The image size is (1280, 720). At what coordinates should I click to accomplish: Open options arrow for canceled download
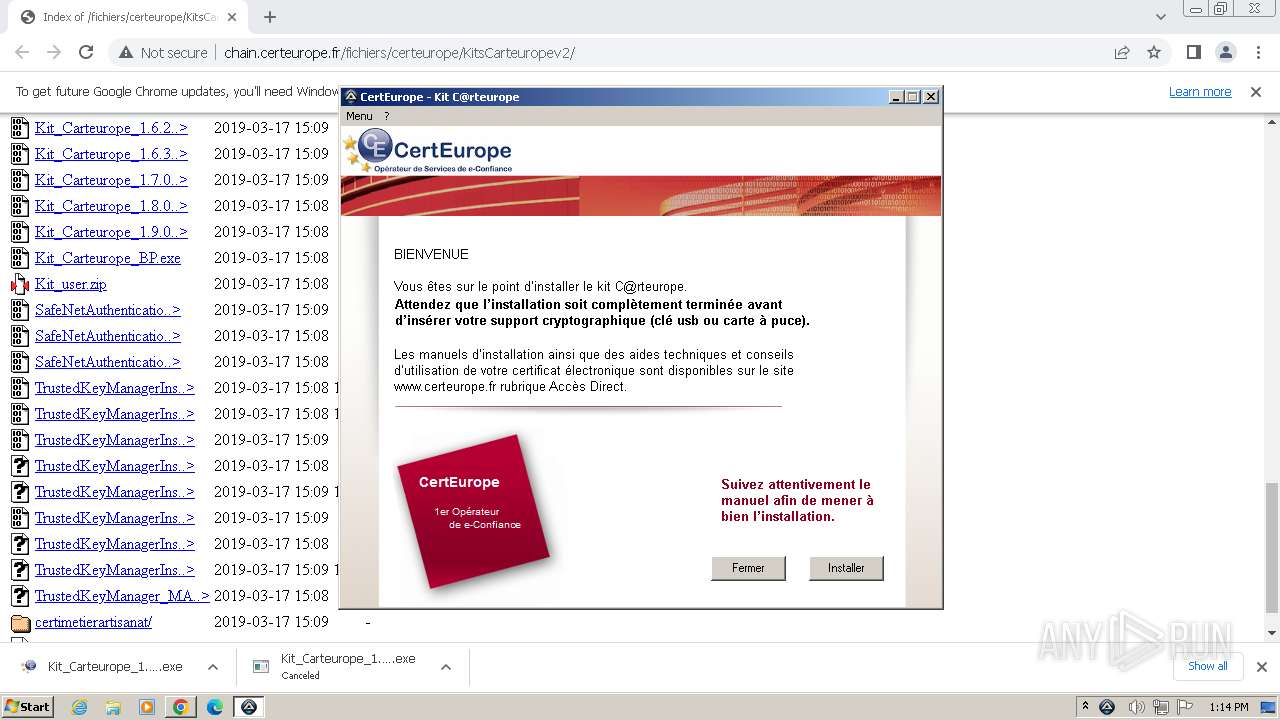pos(446,667)
